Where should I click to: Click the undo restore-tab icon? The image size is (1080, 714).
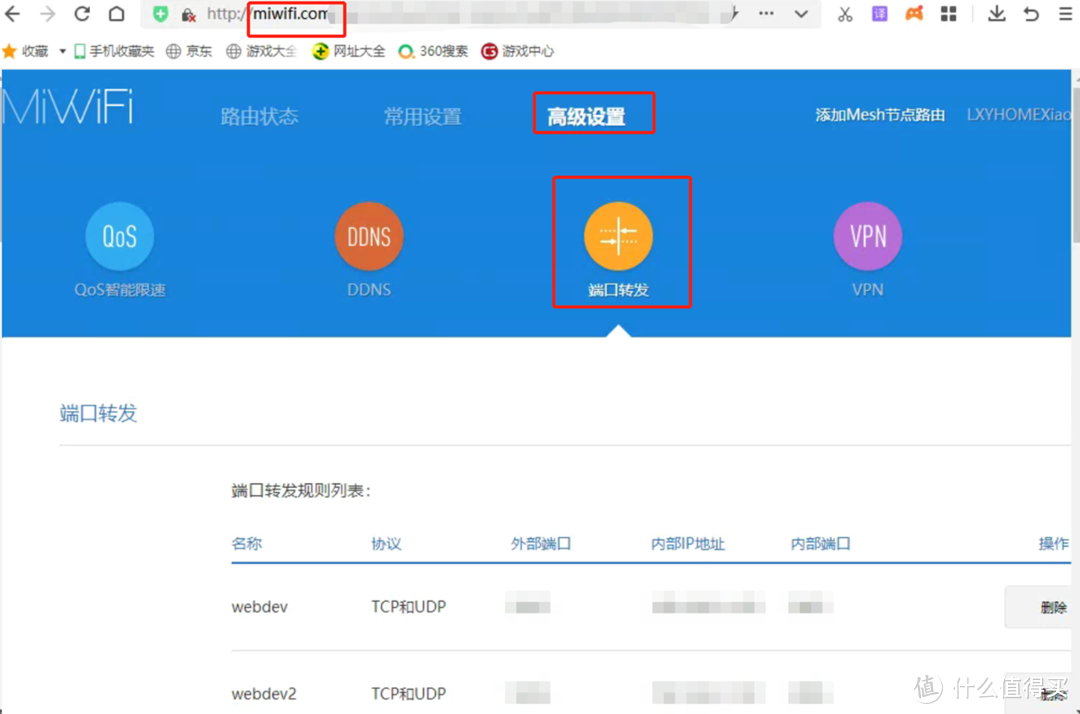point(1031,14)
